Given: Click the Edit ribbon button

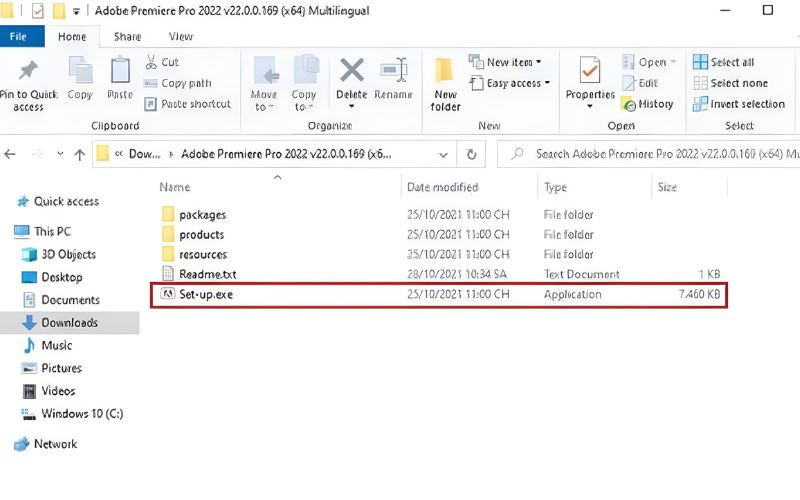Looking at the screenshot, I should click(x=640, y=83).
